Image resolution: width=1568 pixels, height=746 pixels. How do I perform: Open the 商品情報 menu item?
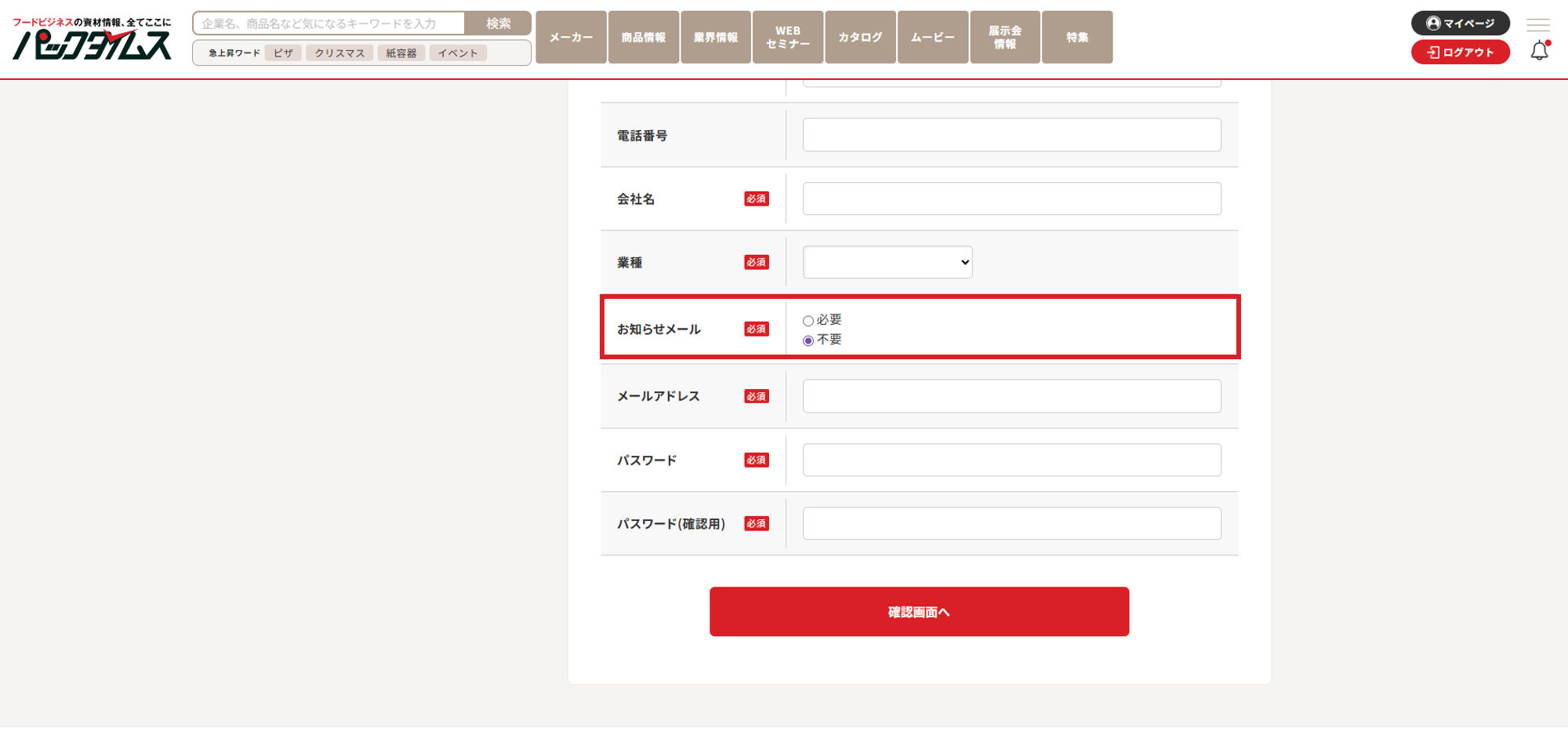[643, 37]
